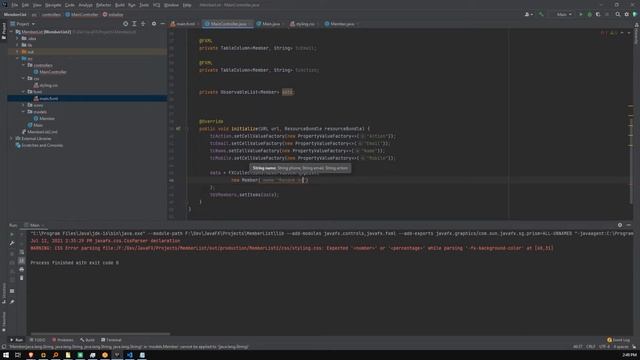Select styling.css in project tree

tap(46, 85)
